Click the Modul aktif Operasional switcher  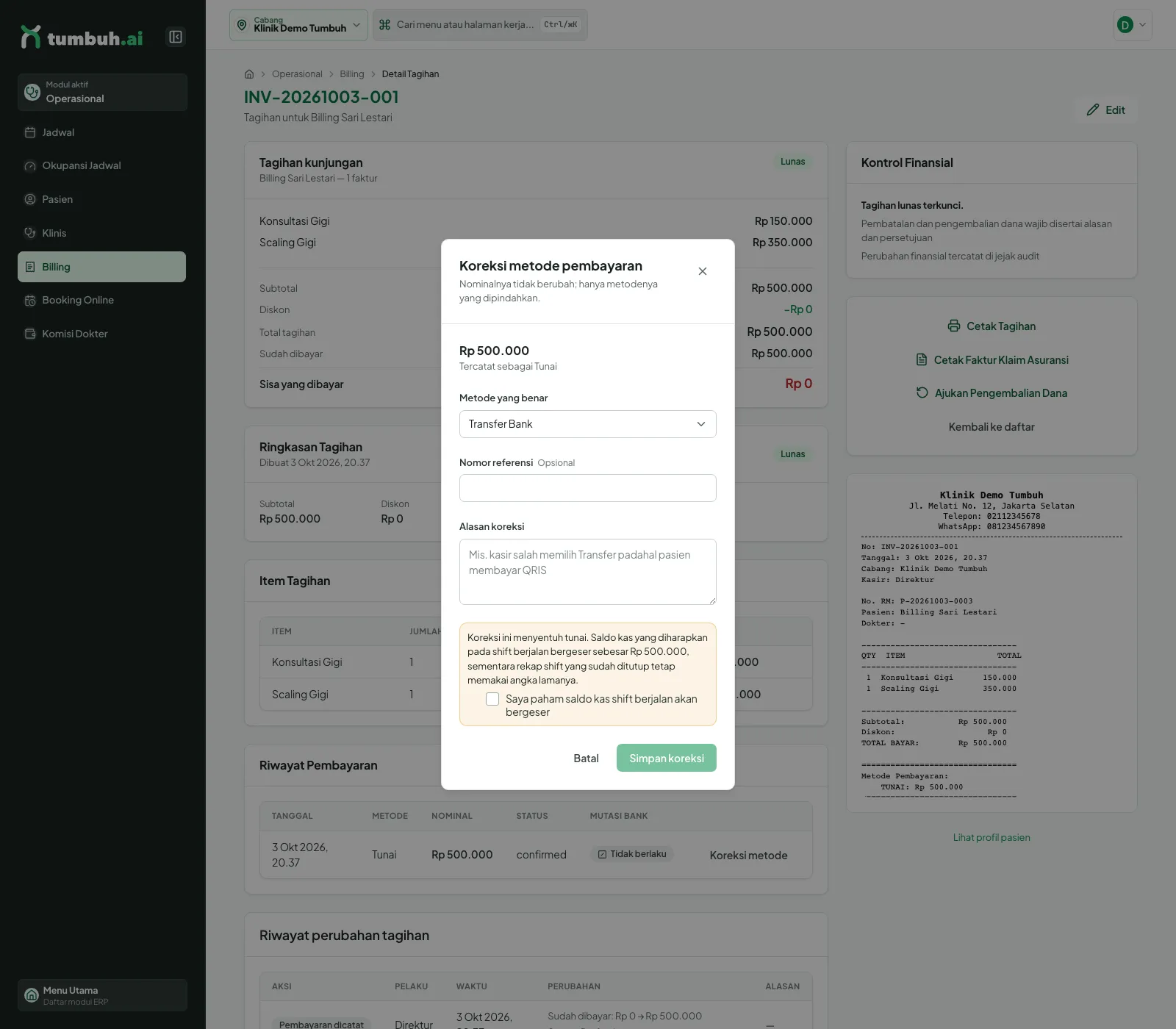coord(102,92)
